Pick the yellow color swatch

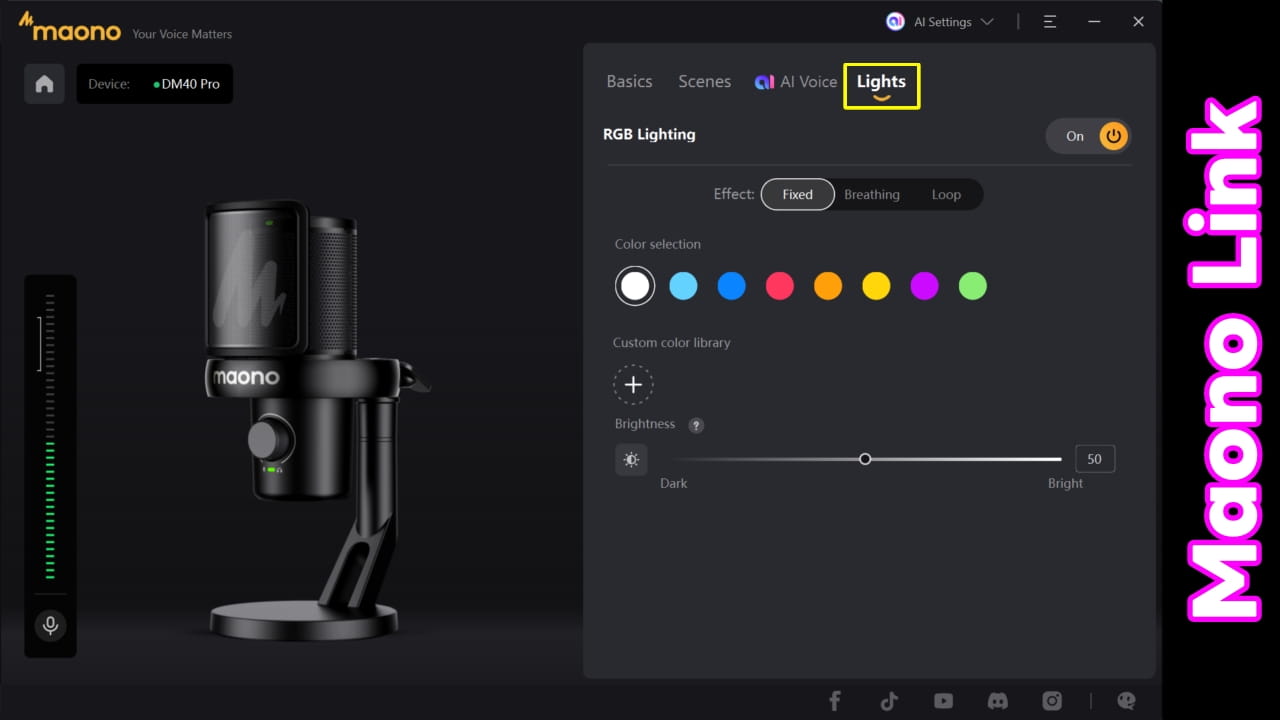point(876,286)
